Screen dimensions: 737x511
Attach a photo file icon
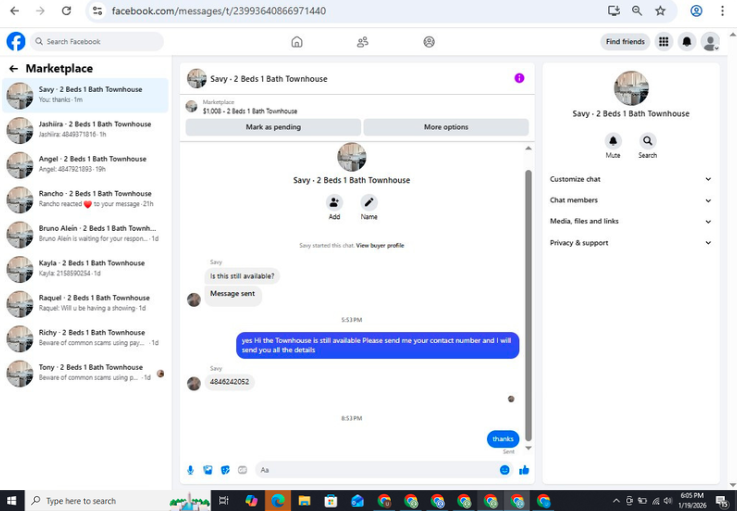tap(208, 470)
